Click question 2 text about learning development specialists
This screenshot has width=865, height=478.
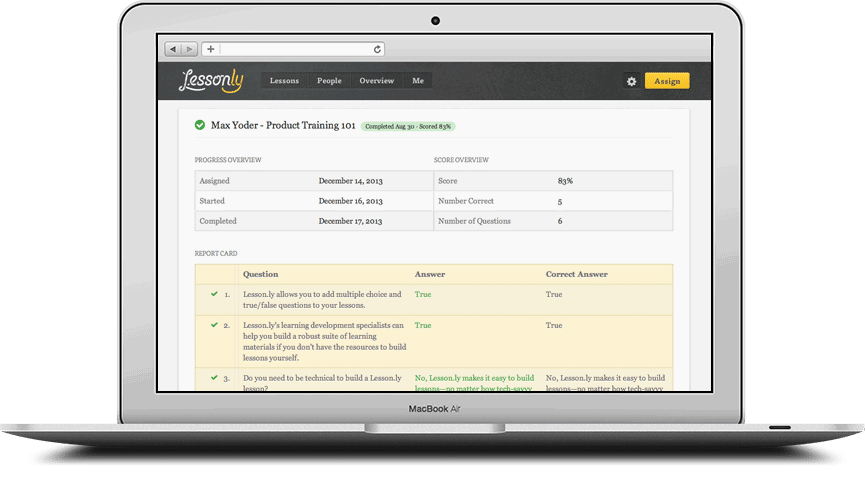pos(324,342)
